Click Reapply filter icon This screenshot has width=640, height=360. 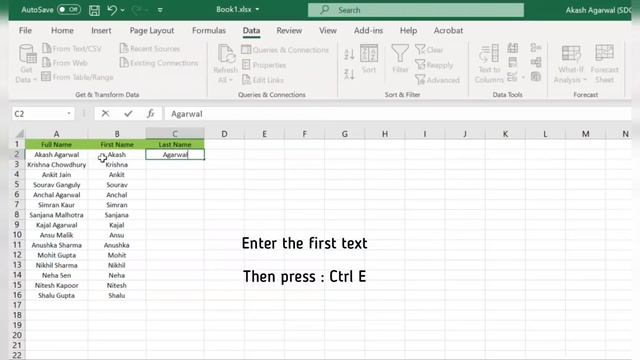coord(420,64)
